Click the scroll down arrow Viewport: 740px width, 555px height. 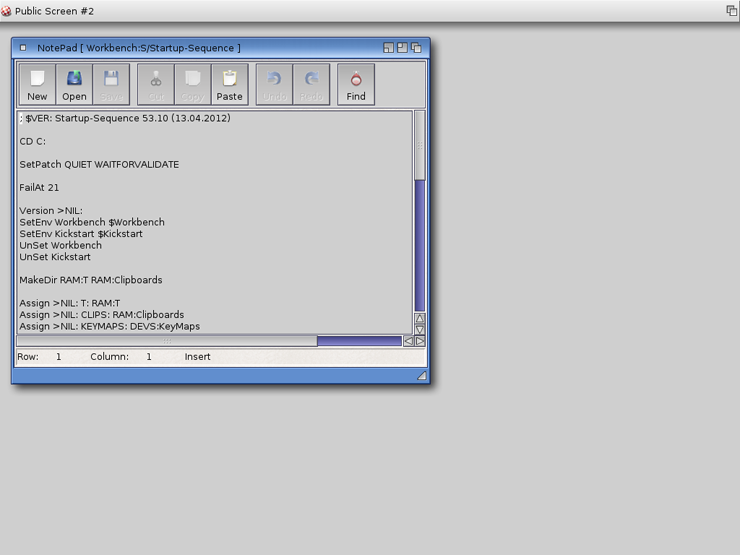coord(420,329)
